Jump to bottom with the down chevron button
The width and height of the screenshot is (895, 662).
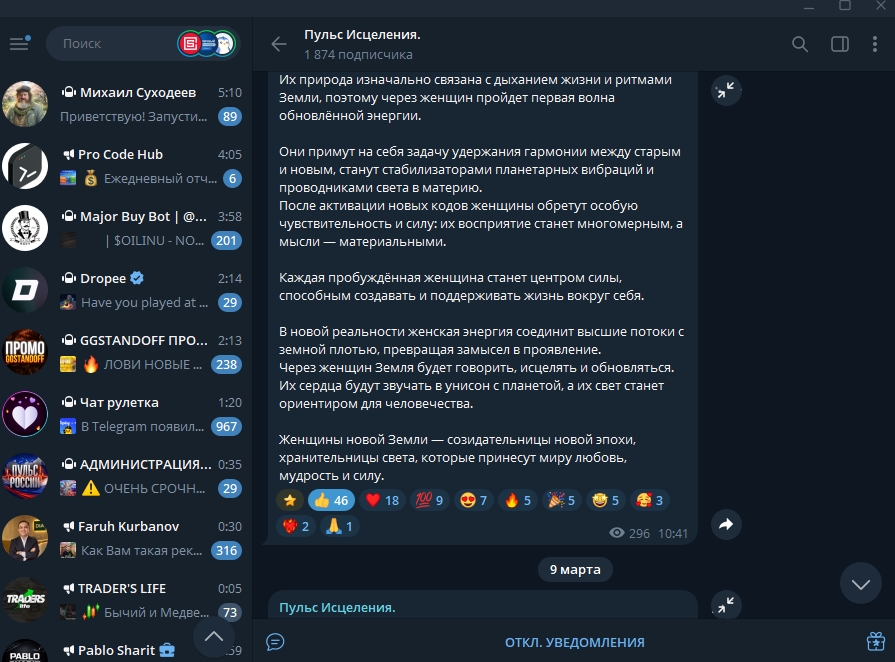[860, 583]
